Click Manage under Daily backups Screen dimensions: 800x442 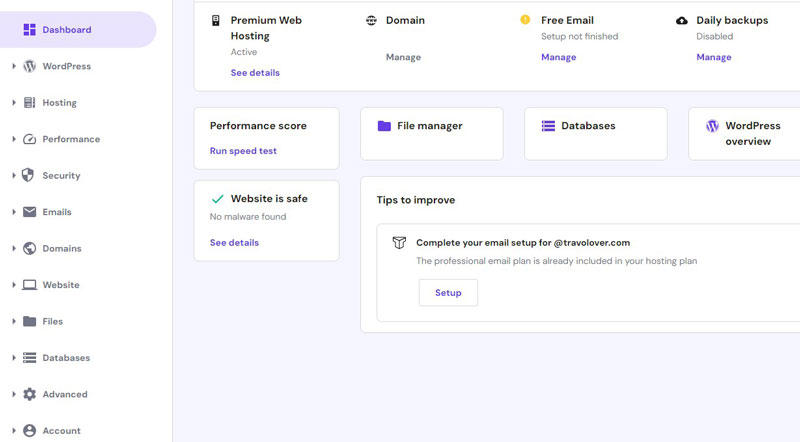click(x=714, y=57)
